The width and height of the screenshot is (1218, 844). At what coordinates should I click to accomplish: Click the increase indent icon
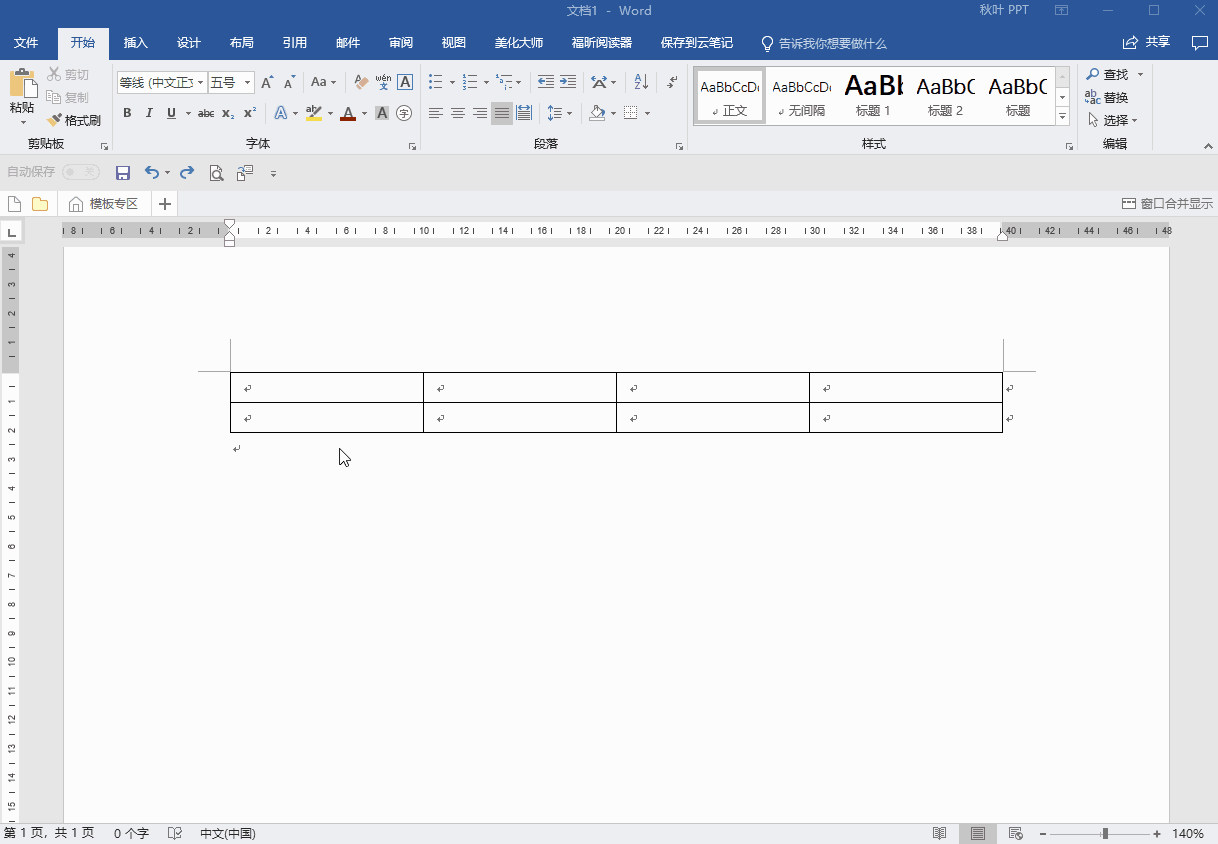pyautogui.click(x=568, y=82)
